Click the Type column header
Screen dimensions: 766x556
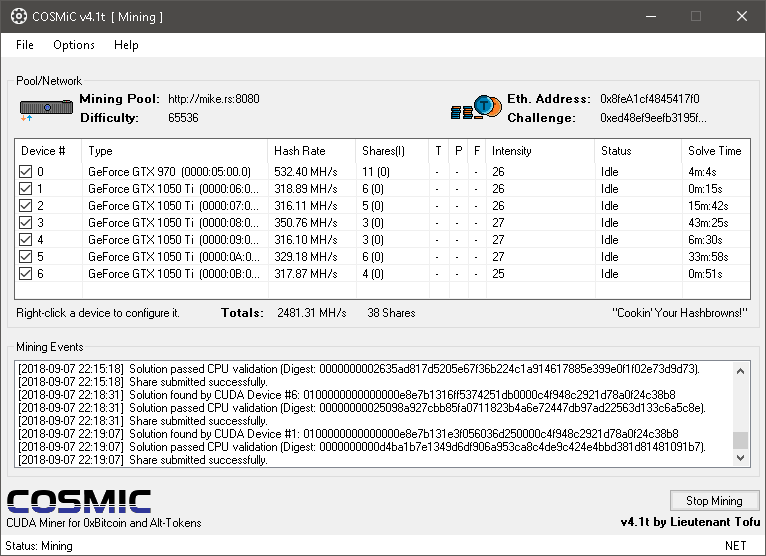175,151
